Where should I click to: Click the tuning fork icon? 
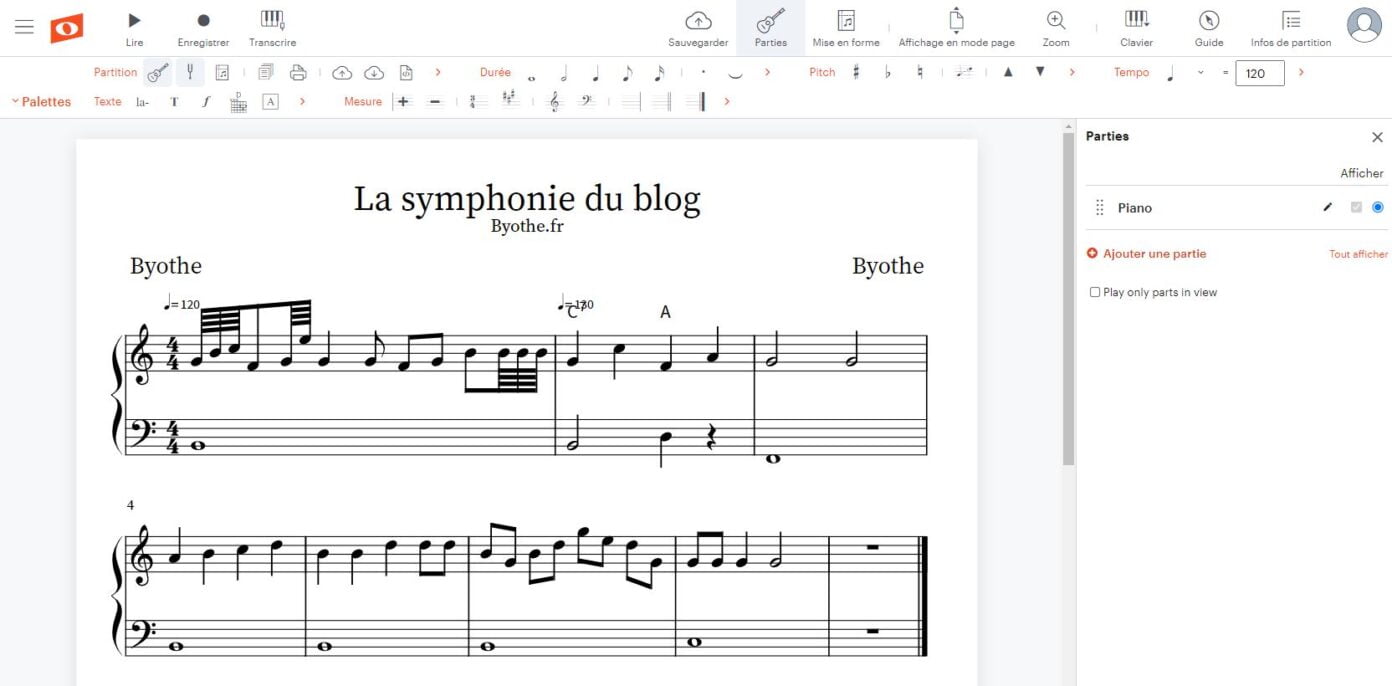[191, 71]
